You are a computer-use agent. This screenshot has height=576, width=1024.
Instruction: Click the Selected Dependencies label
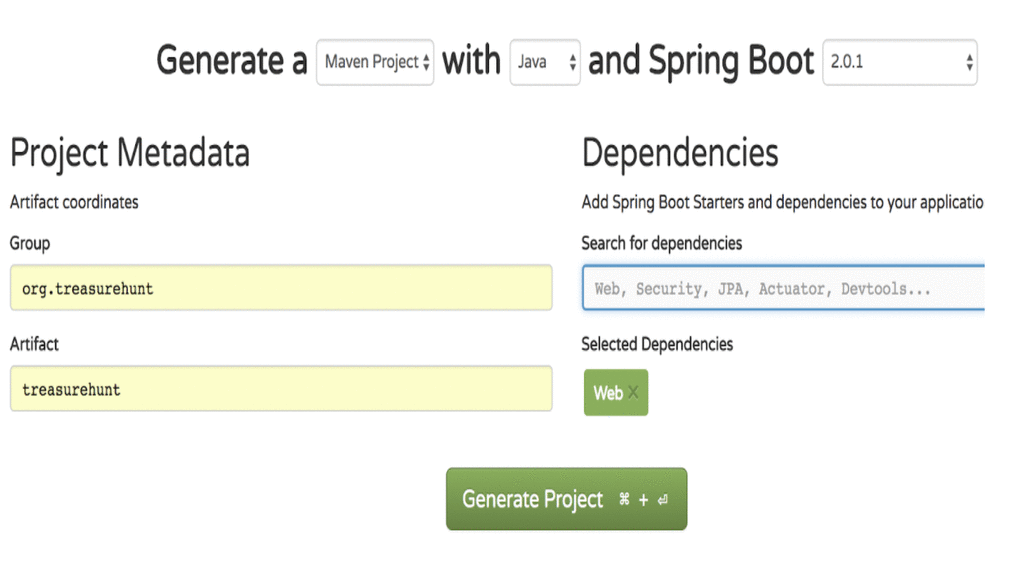click(x=657, y=344)
